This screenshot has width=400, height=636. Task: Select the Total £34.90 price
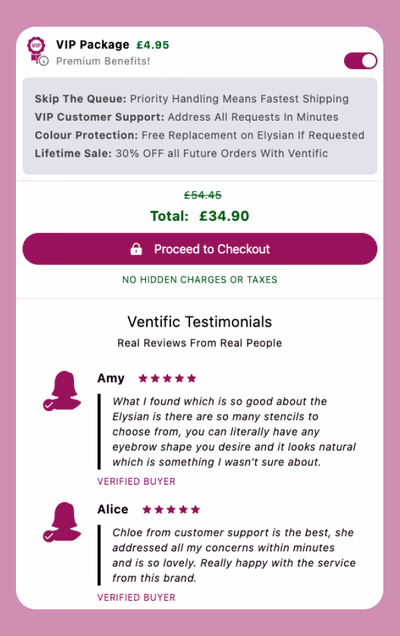[200, 216]
